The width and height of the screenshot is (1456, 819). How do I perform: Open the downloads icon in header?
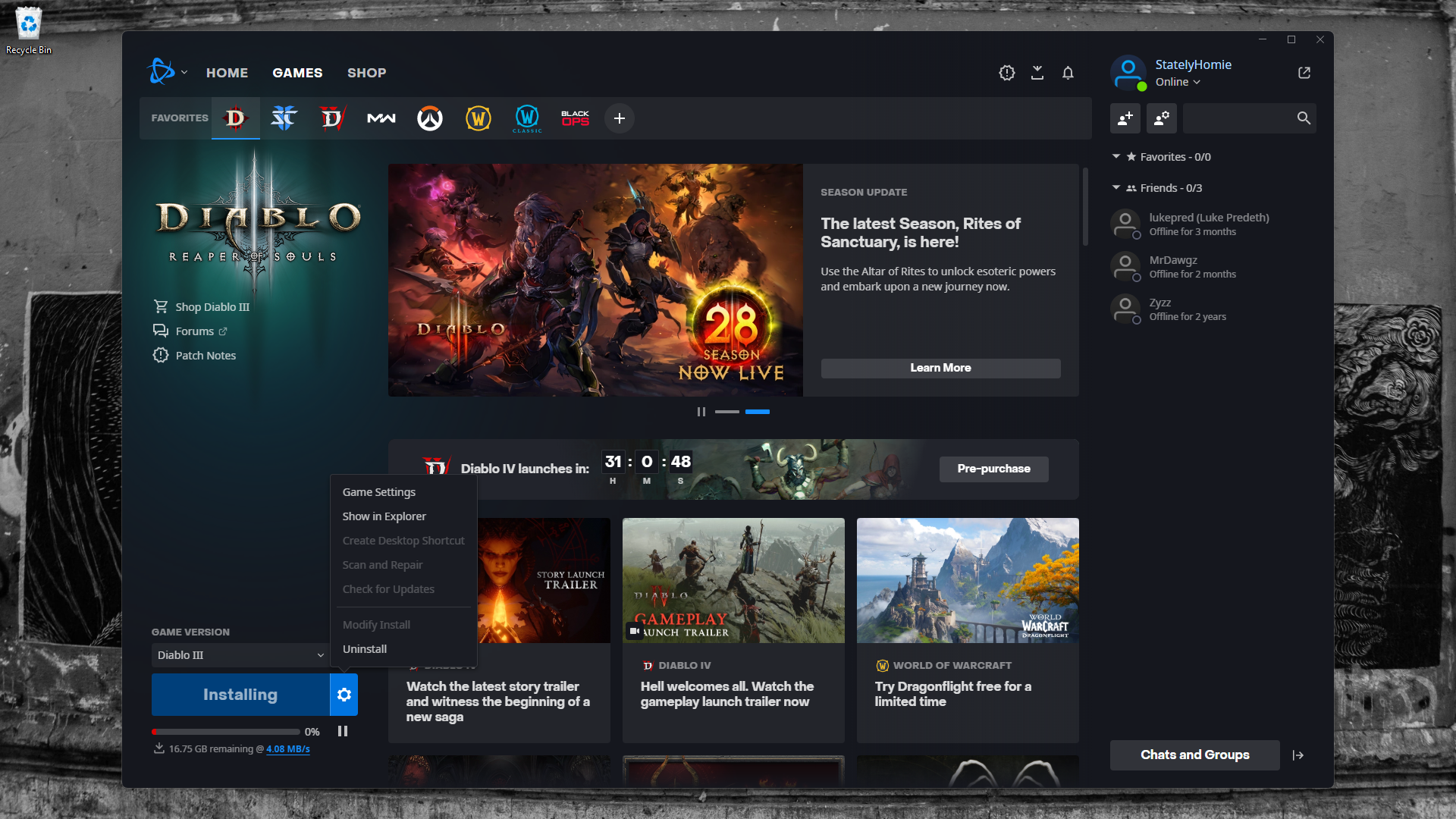point(1037,73)
